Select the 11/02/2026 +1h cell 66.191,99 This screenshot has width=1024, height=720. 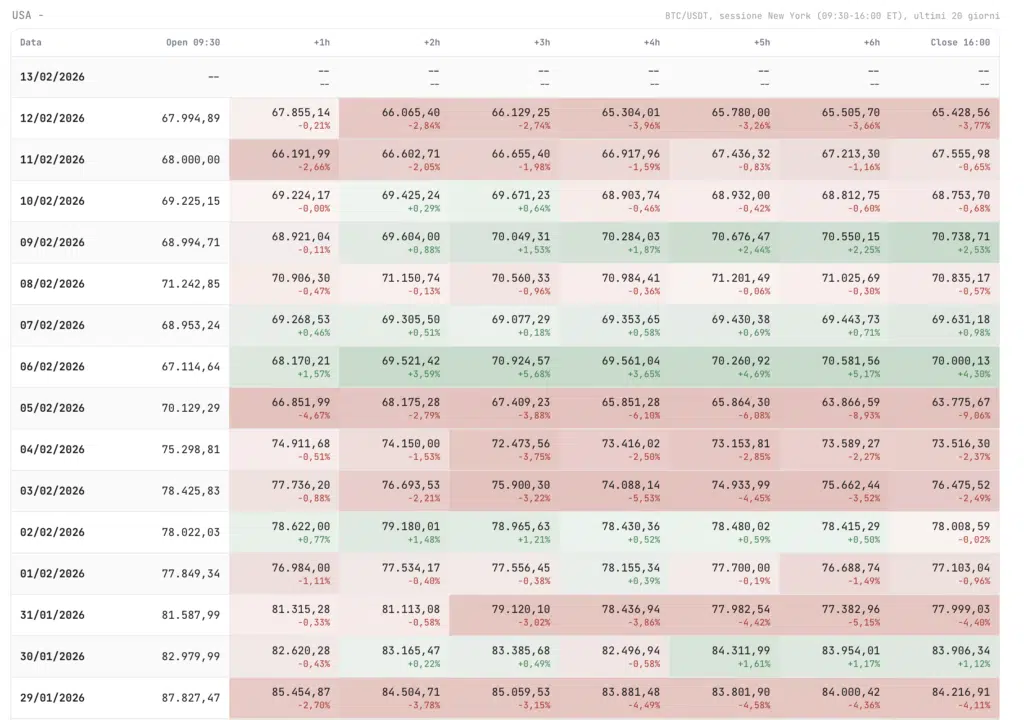coord(285,159)
